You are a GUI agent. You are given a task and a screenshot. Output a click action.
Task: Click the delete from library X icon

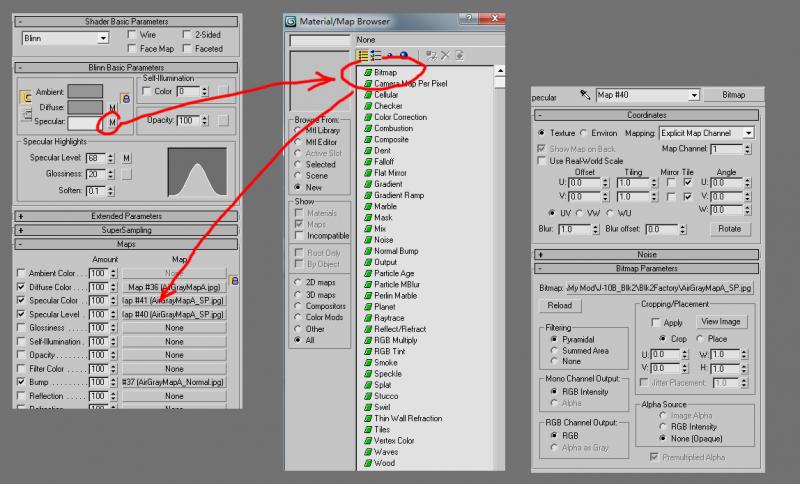tap(445, 55)
